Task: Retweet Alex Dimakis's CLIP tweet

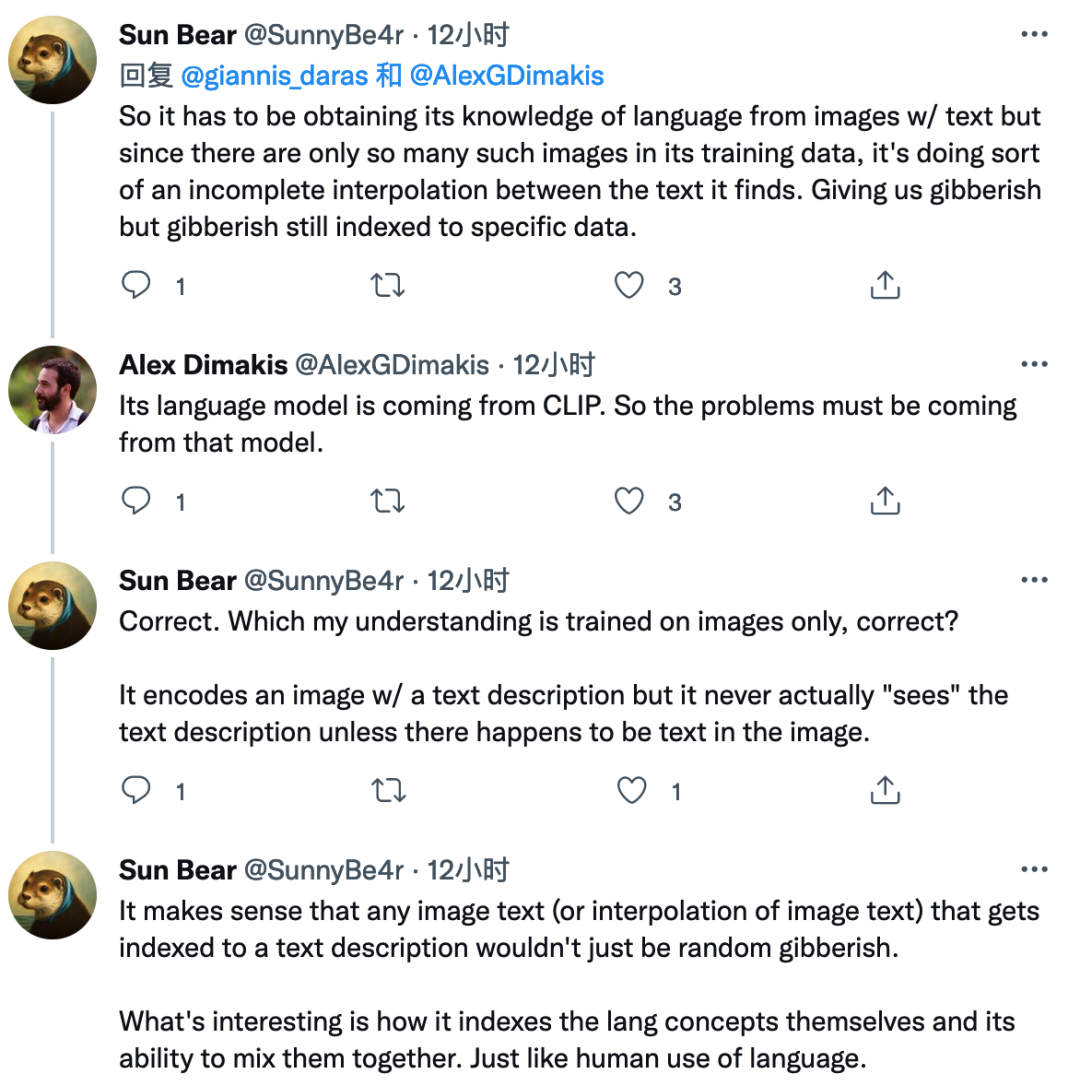Action: click(x=387, y=501)
